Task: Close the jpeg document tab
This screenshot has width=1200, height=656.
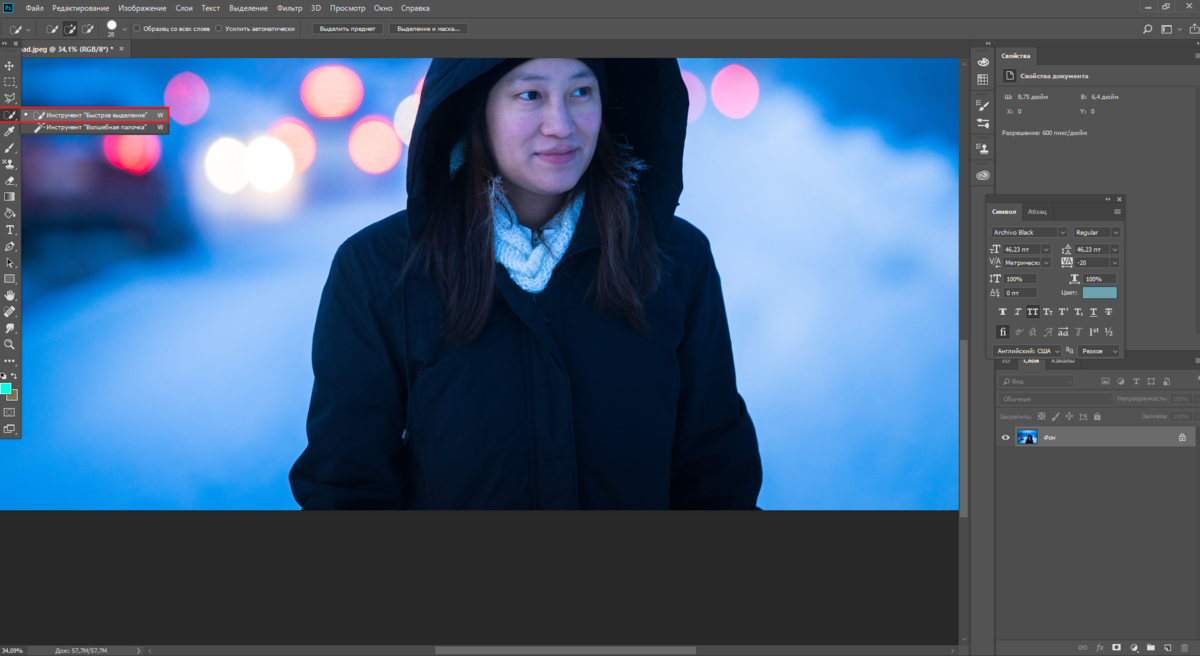Action: coord(123,47)
